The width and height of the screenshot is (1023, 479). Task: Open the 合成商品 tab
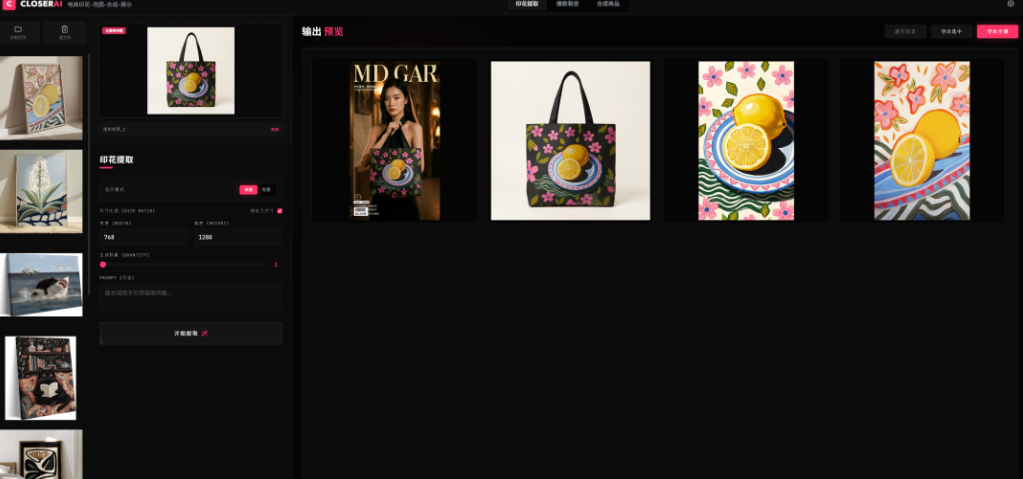[x=608, y=4]
